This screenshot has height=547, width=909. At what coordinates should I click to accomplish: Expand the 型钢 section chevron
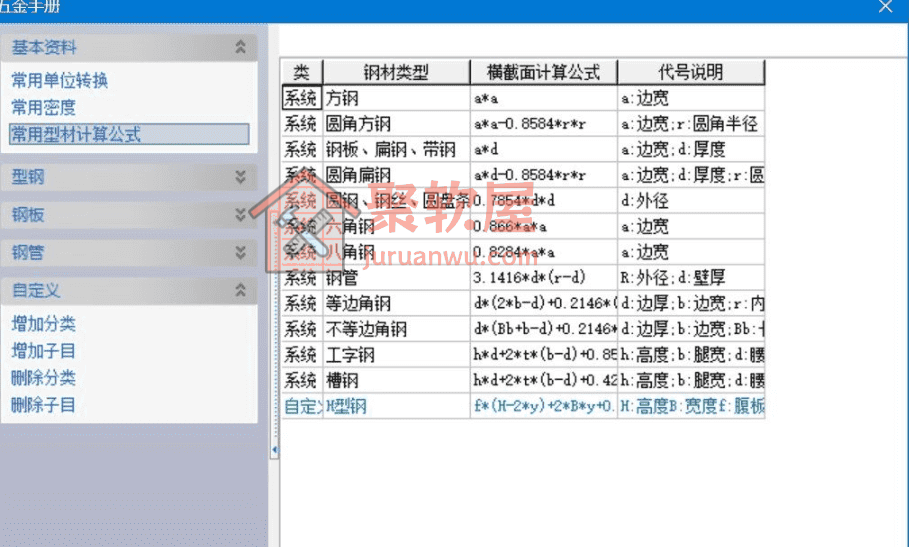[240, 177]
